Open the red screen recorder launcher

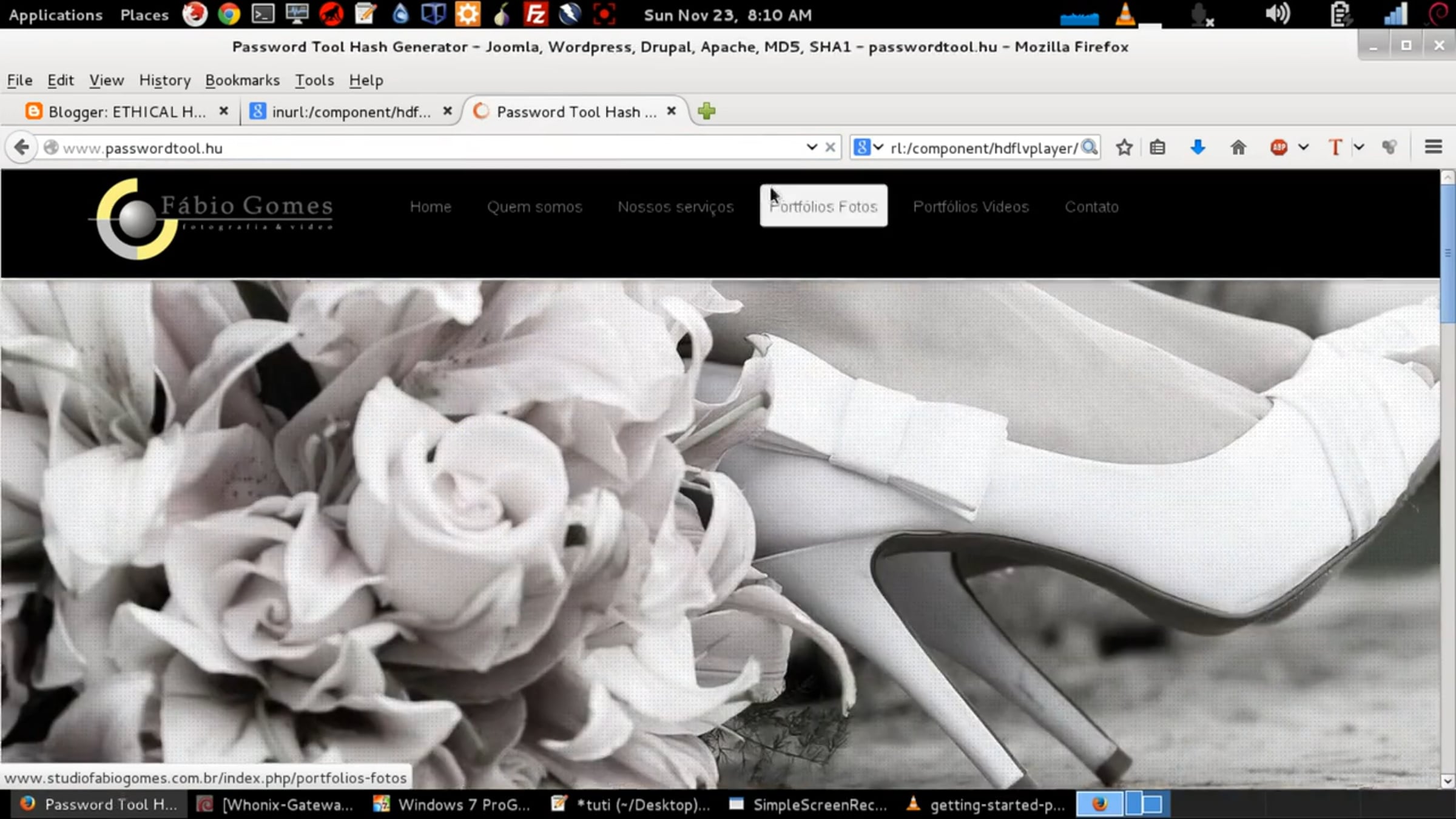604,14
